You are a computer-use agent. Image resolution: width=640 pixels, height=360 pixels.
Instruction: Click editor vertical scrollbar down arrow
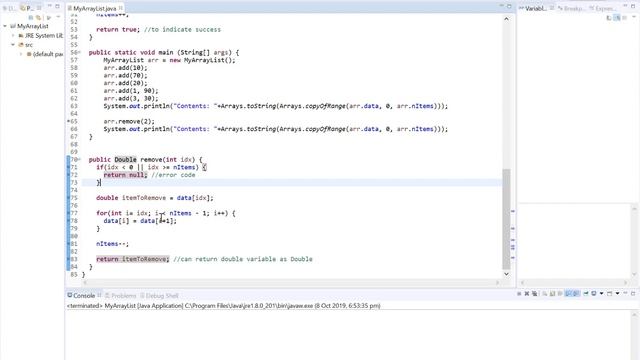click(507, 274)
